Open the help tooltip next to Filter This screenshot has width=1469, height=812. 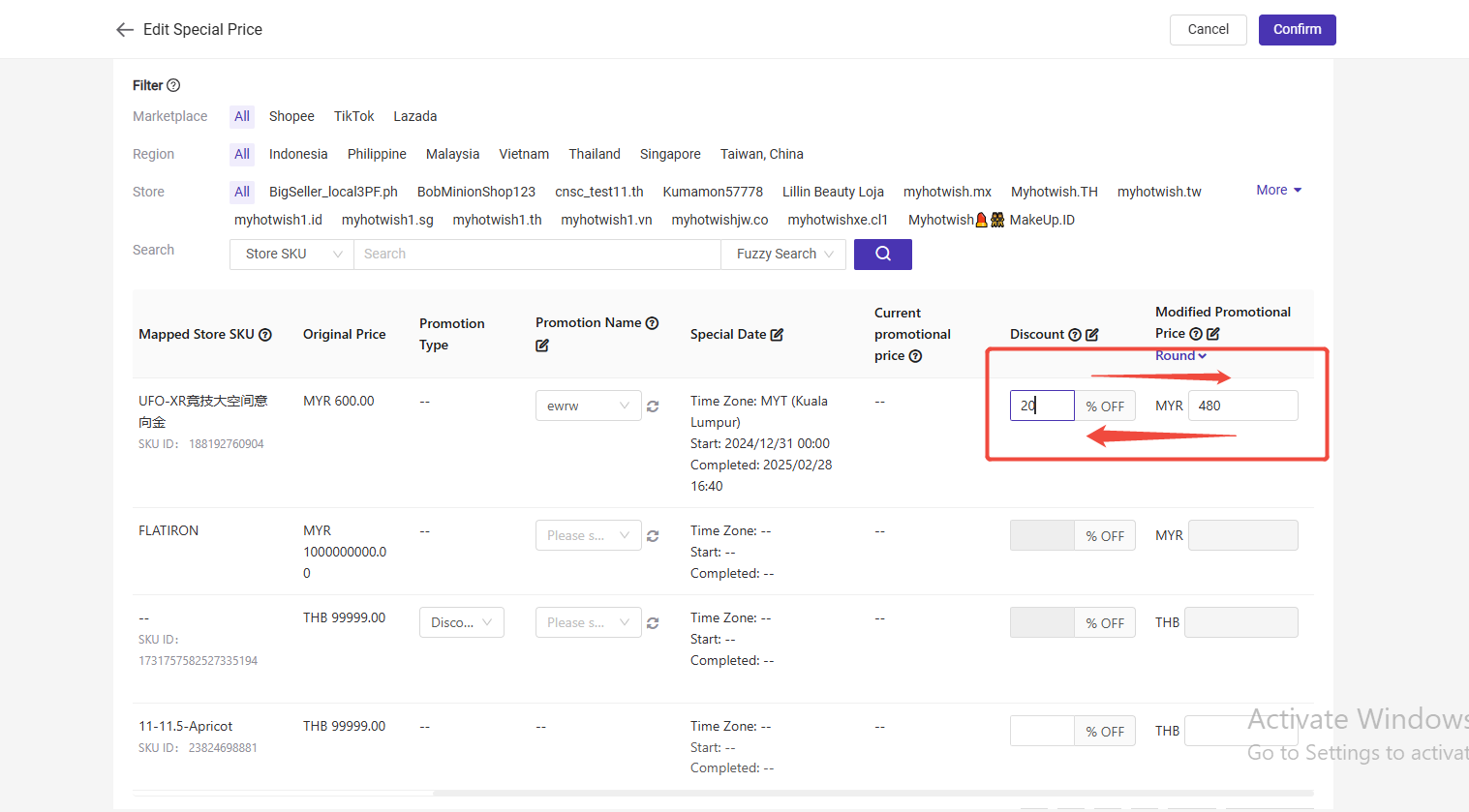(175, 85)
